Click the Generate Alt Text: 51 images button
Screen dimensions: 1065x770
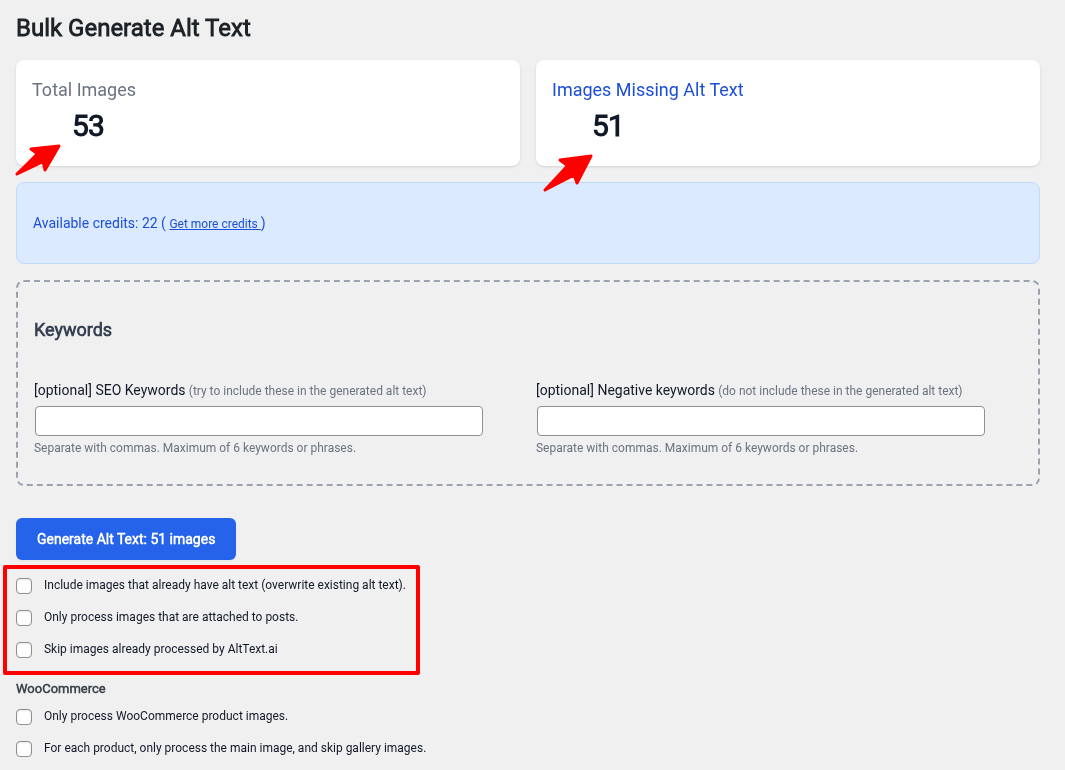[x=125, y=539]
